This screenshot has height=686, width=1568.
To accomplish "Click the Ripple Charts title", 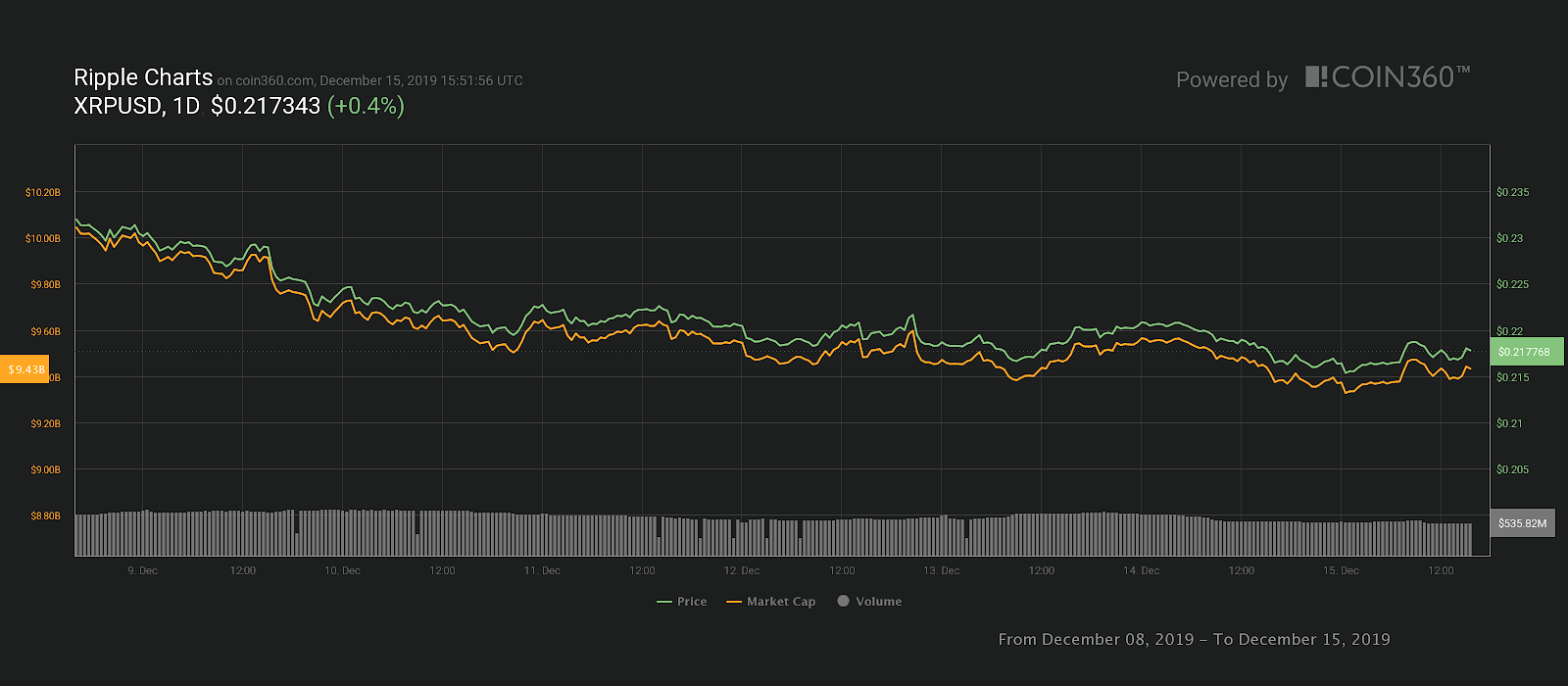I will (143, 77).
